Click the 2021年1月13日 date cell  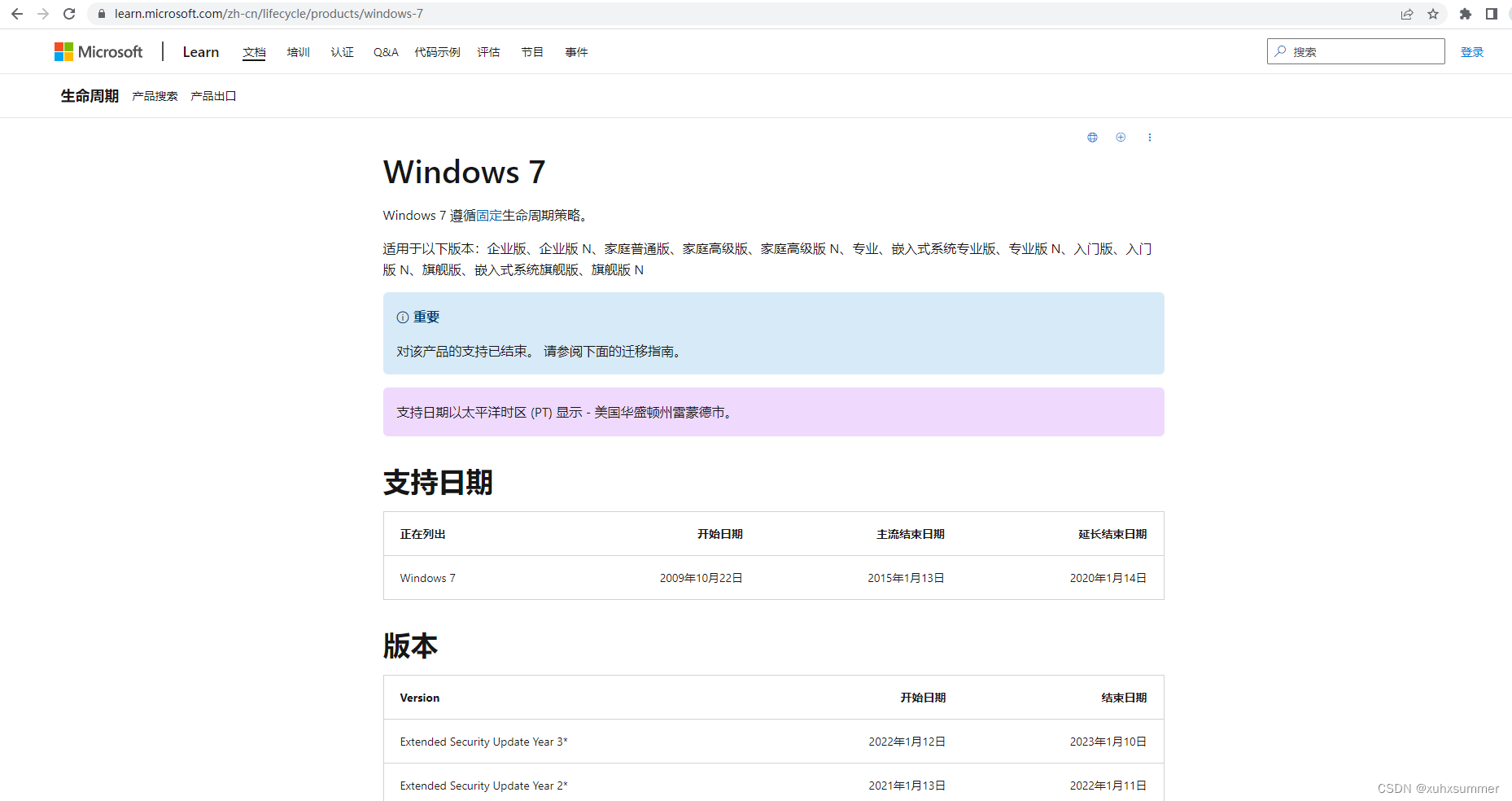point(907,786)
